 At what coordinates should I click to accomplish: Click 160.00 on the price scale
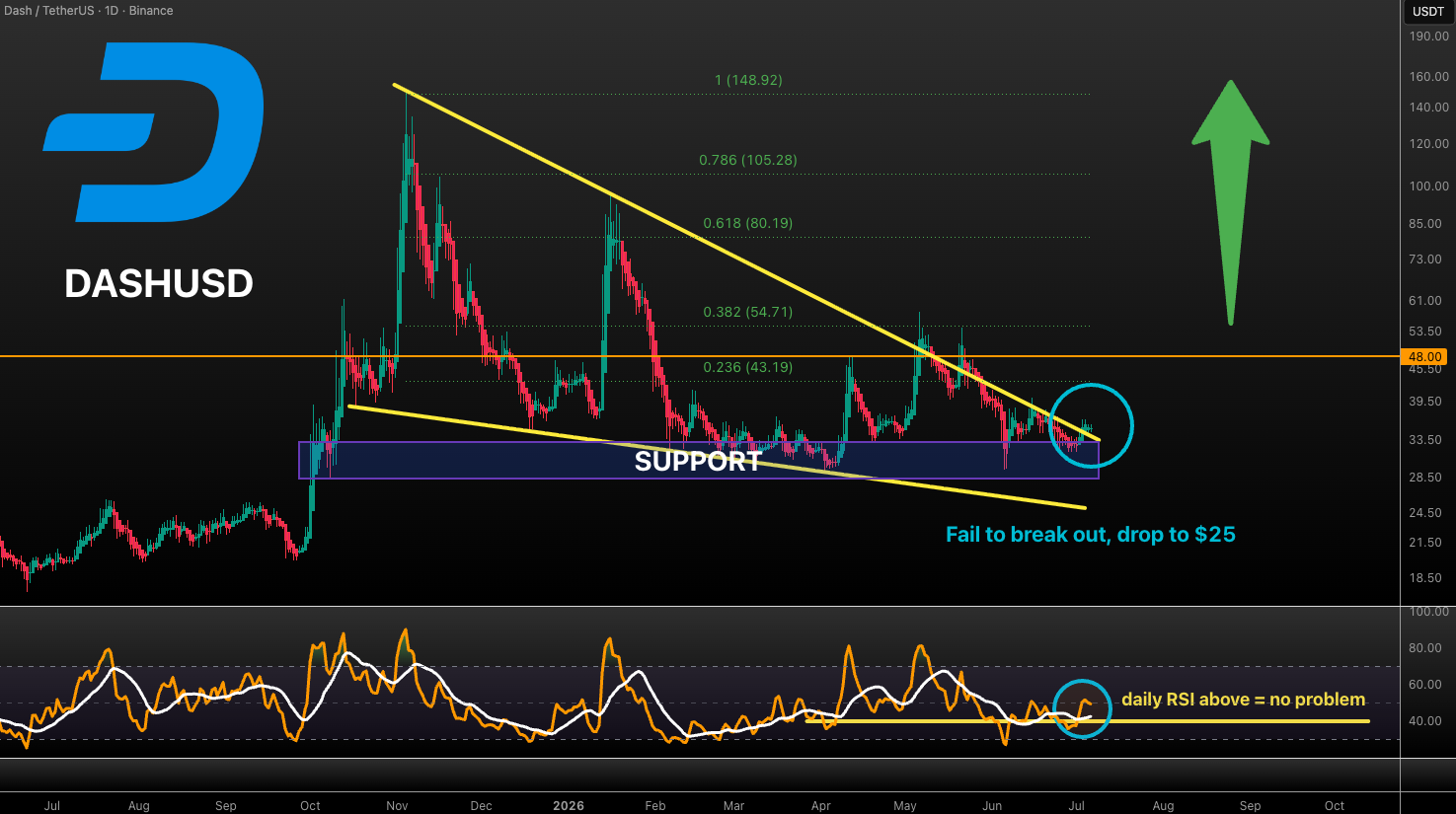[1429, 77]
